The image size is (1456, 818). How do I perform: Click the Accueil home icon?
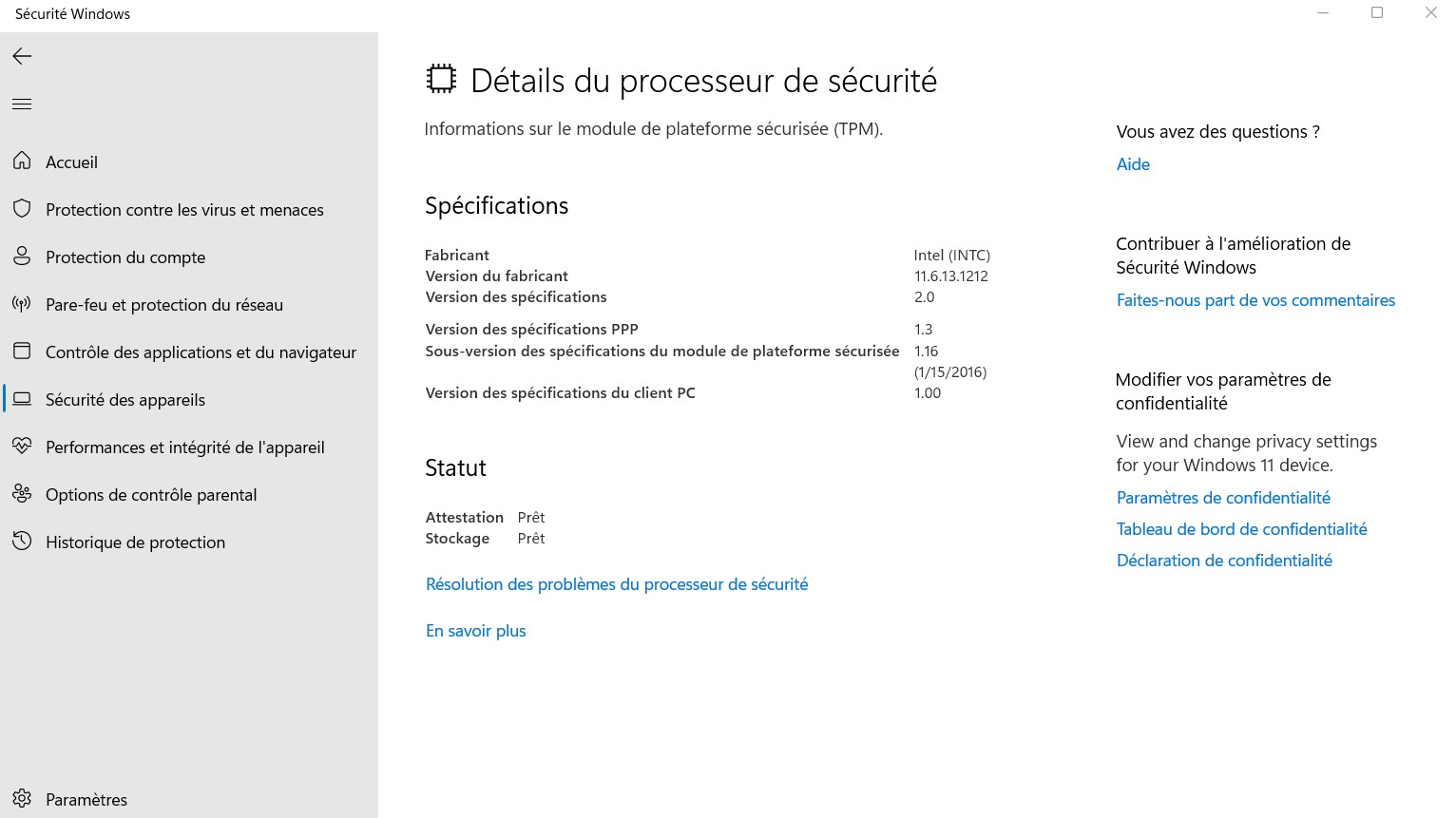pyautogui.click(x=22, y=162)
